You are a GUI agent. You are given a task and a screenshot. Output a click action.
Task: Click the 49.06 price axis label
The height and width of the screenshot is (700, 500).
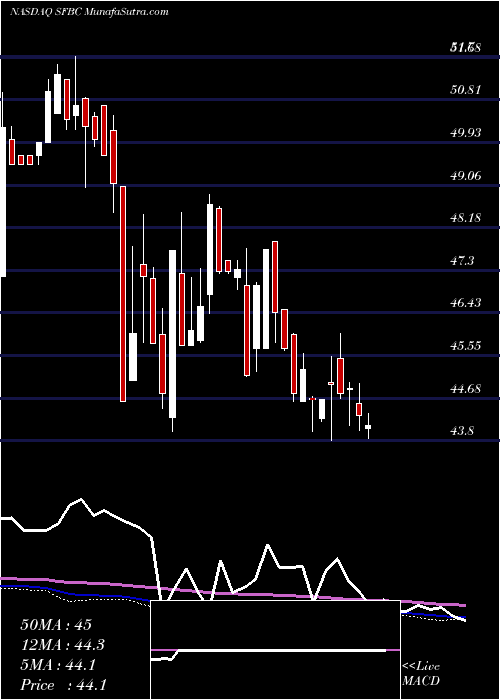tap(466, 175)
